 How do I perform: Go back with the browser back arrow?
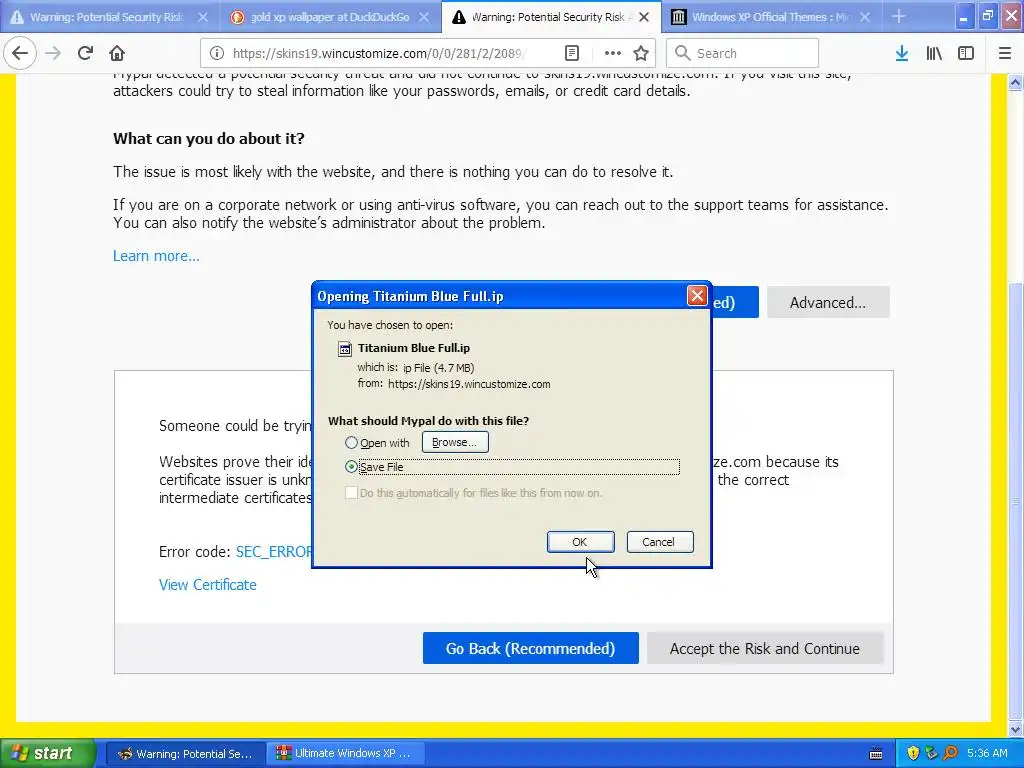tap(20, 53)
